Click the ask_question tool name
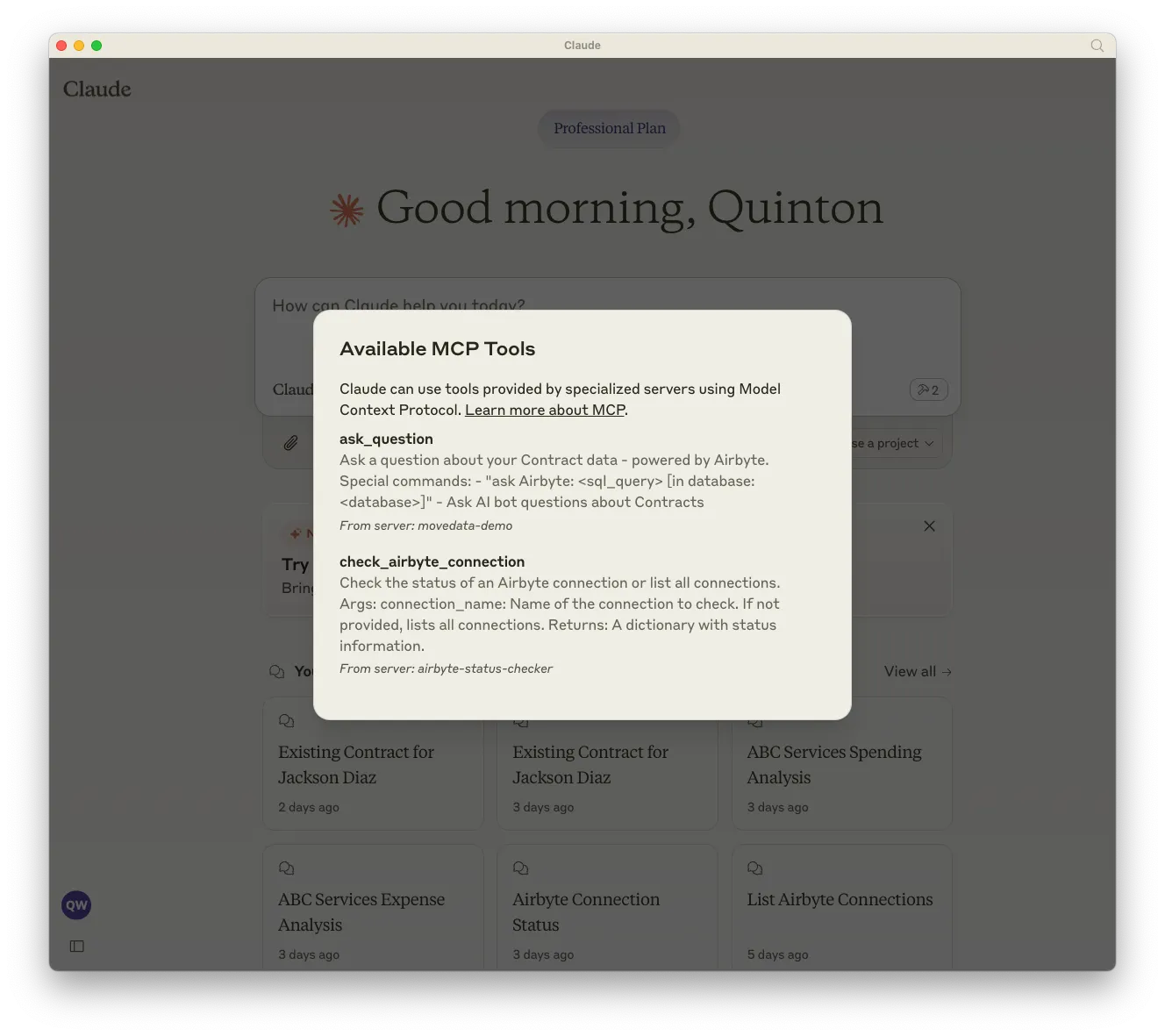The image size is (1165, 1036). [x=386, y=439]
